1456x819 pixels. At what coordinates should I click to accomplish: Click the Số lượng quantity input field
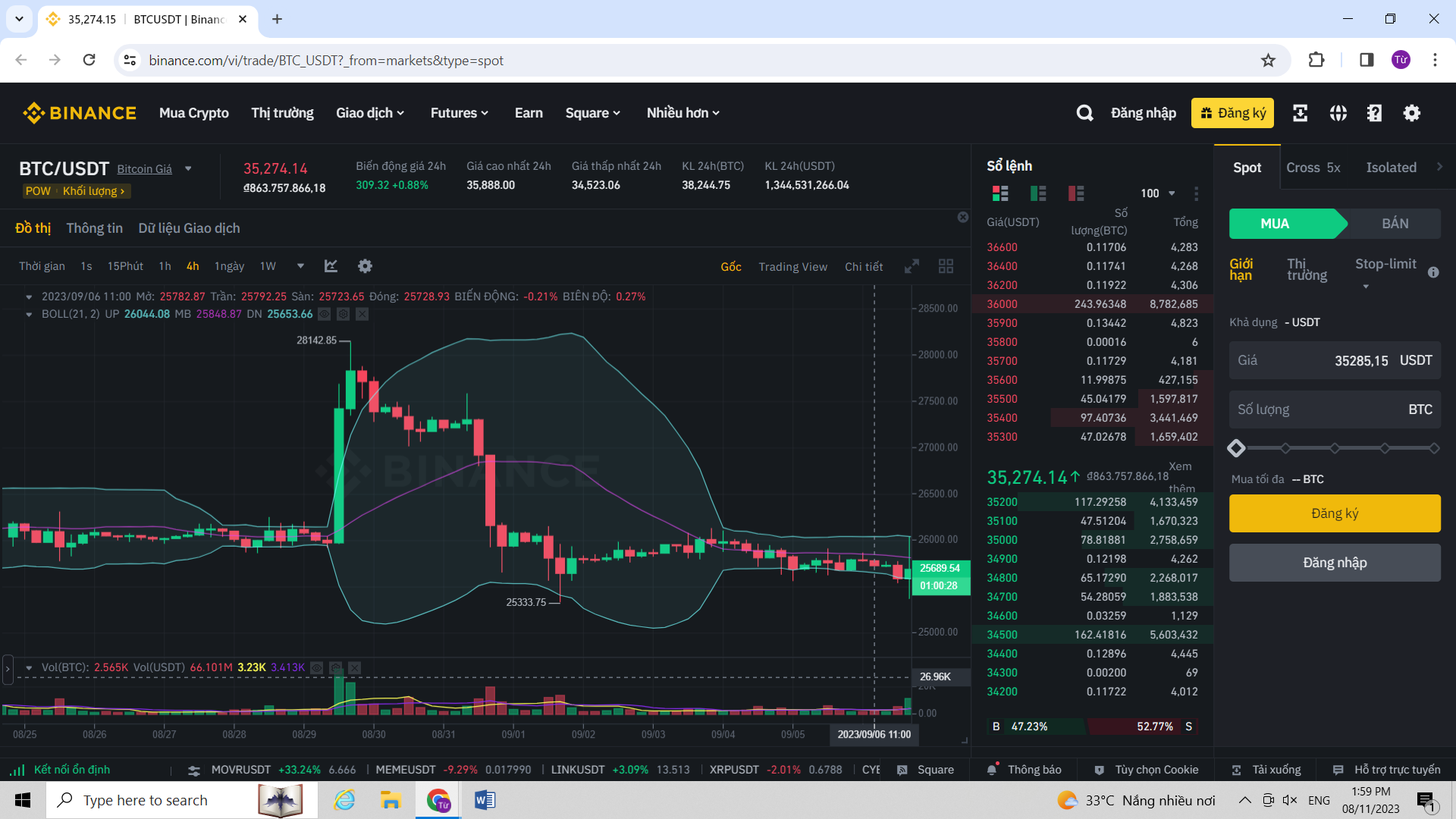(x=1335, y=409)
